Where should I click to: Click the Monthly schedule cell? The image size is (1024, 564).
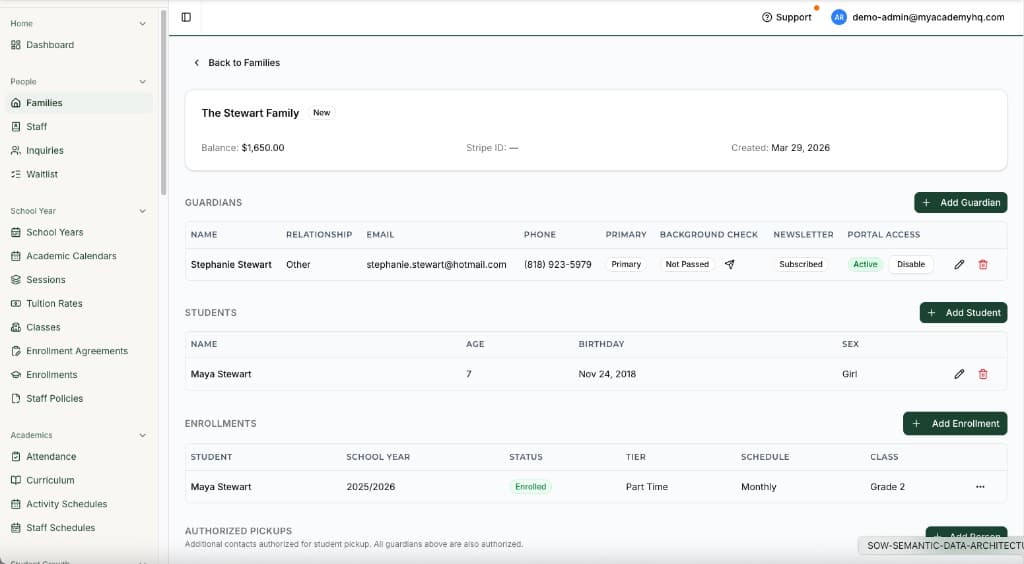(x=759, y=487)
